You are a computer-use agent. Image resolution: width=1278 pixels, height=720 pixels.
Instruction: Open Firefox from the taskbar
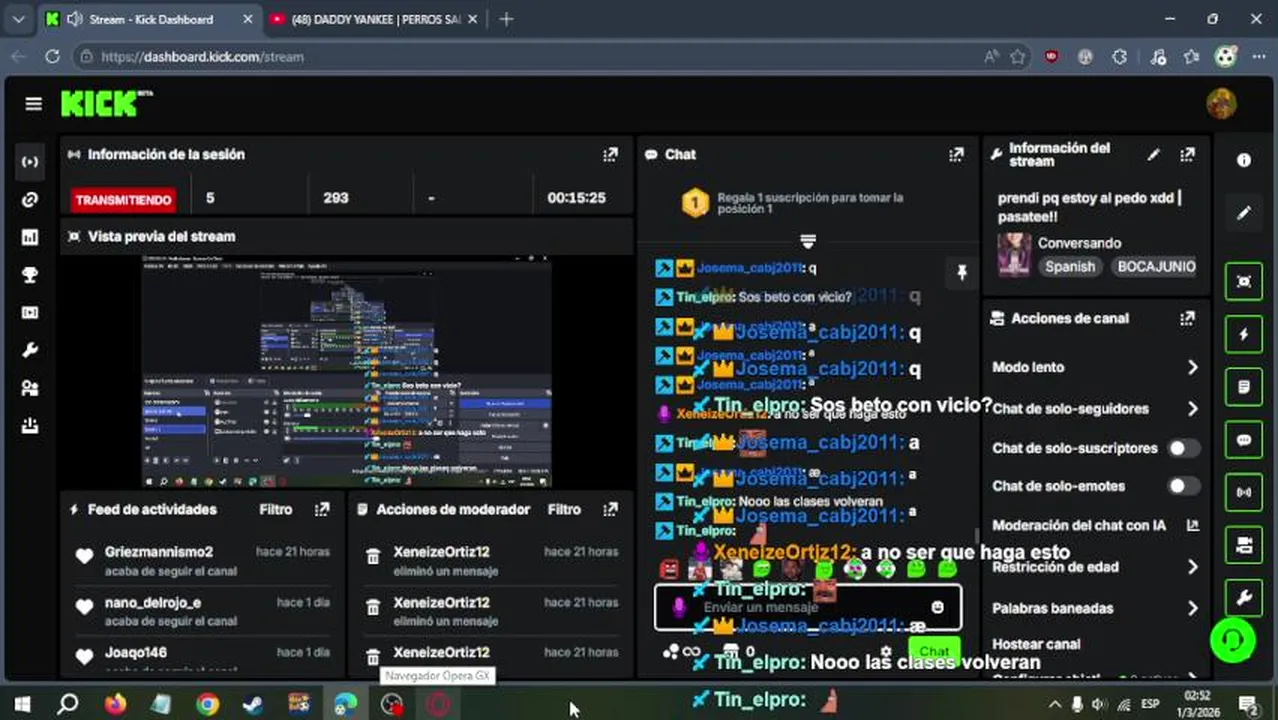pyautogui.click(x=115, y=705)
